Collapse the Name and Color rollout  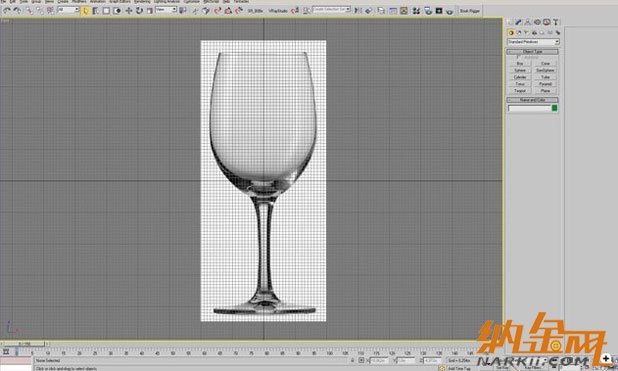532,100
